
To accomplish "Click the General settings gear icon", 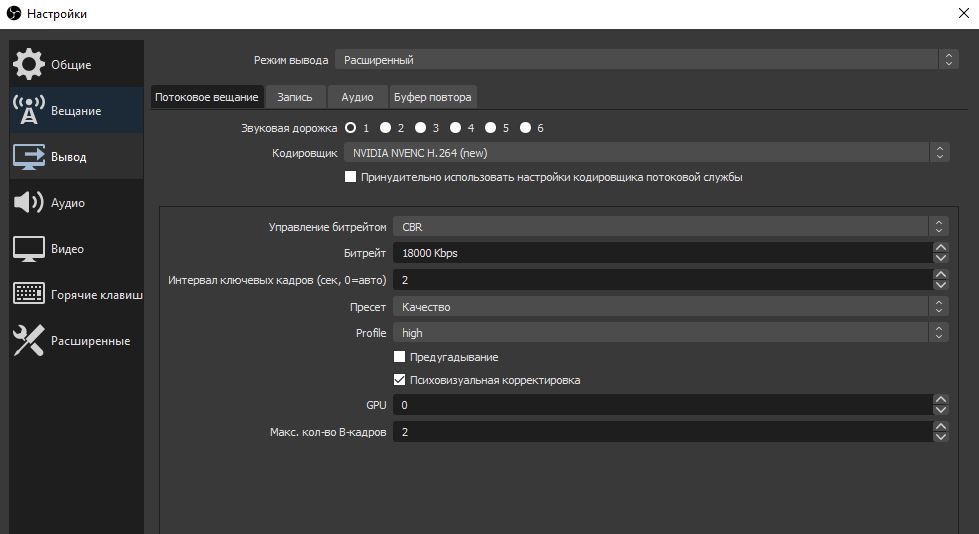I will 28,64.
